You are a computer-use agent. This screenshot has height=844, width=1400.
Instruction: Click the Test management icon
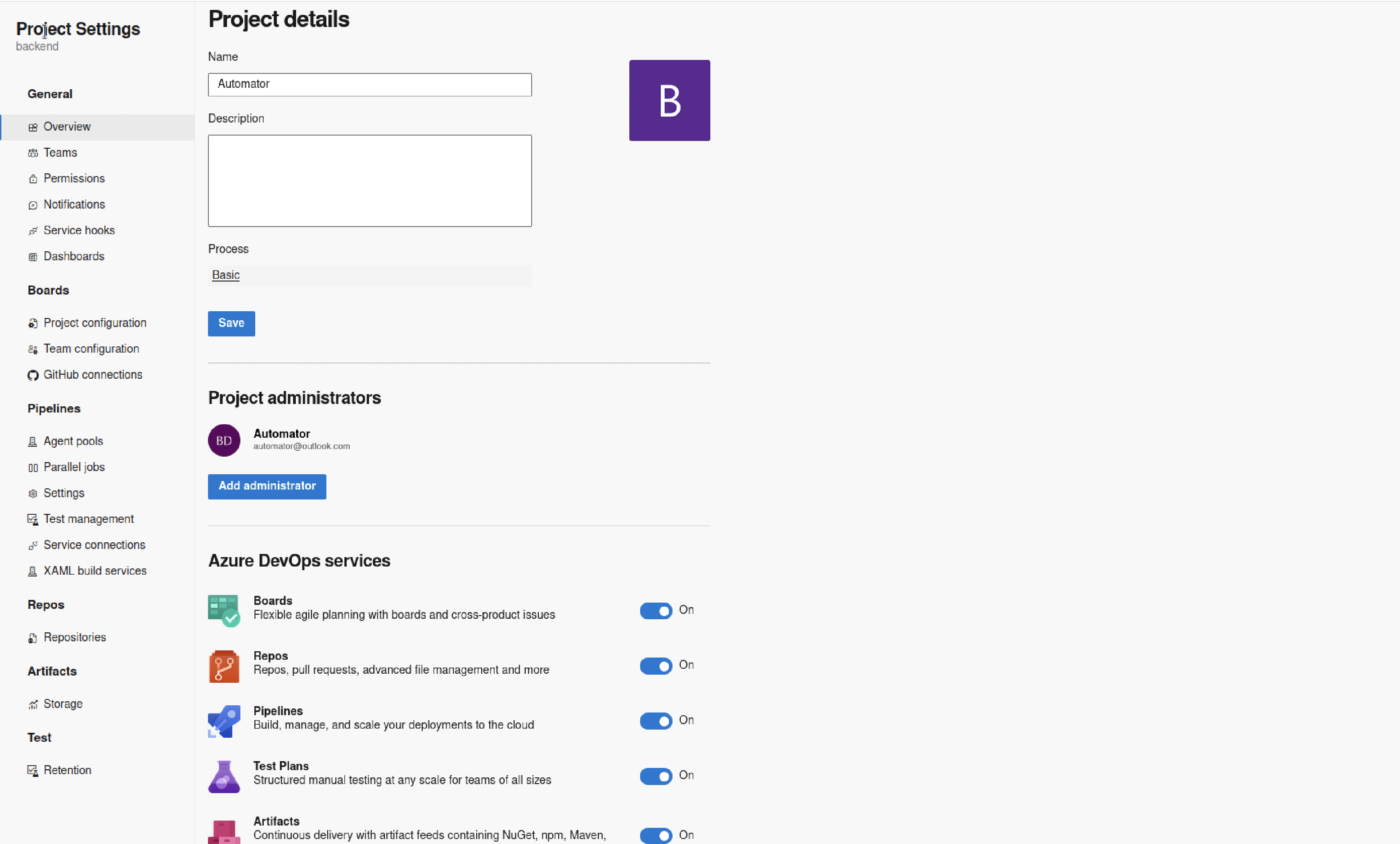(x=33, y=519)
